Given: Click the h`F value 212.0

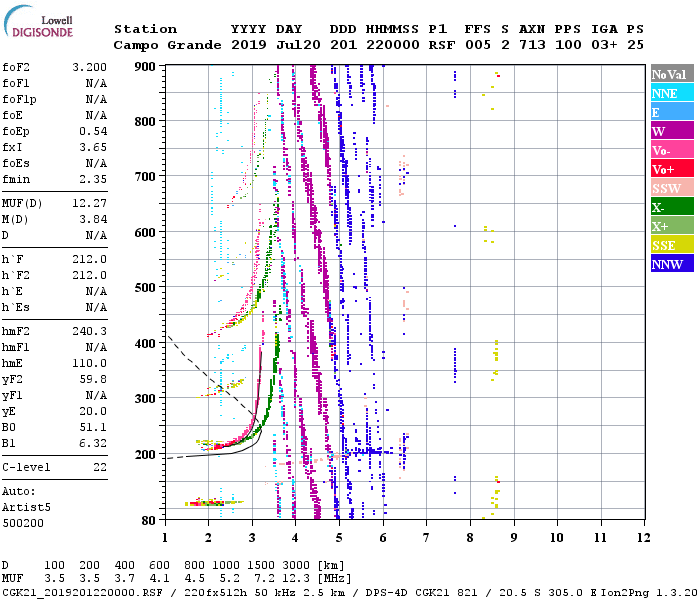Looking at the screenshot, I should tap(89, 259).
